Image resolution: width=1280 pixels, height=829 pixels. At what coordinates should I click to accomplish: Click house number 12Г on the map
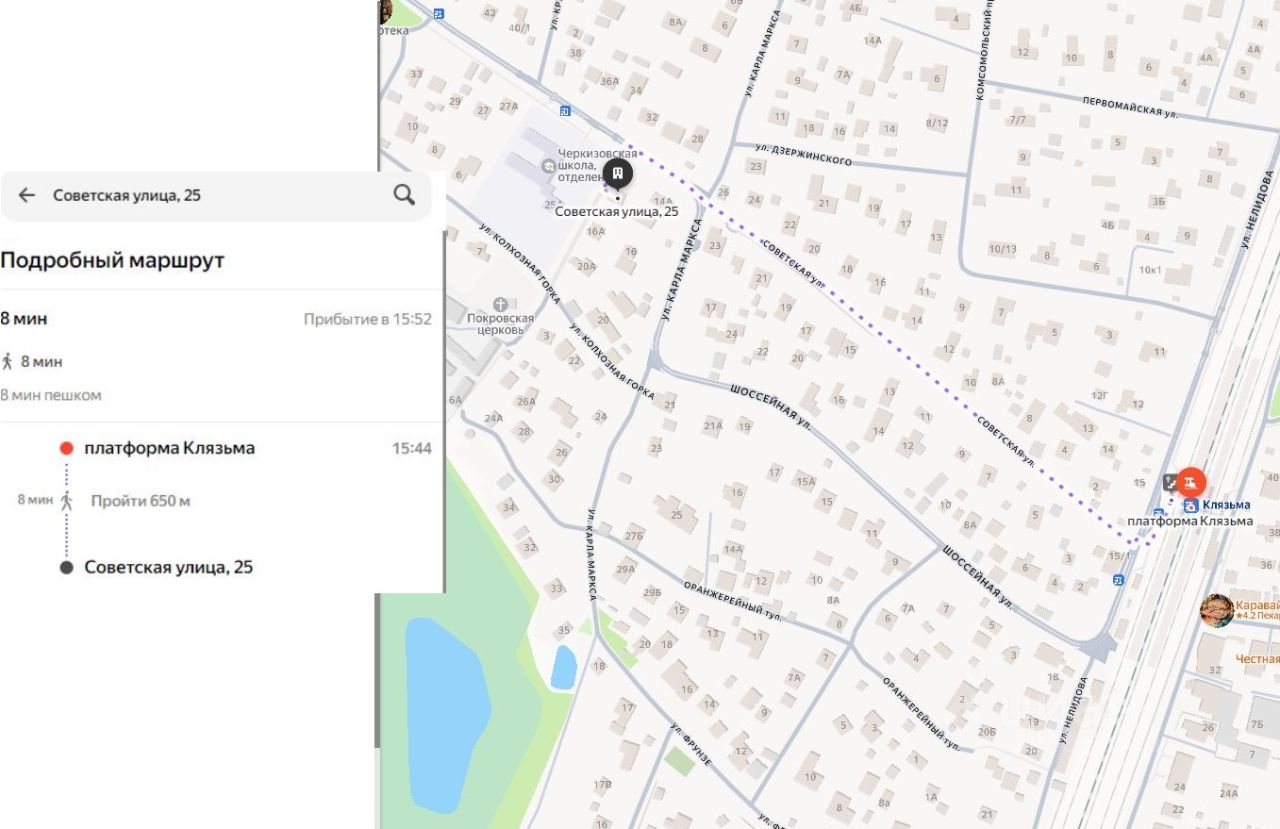[x=1100, y=396]
